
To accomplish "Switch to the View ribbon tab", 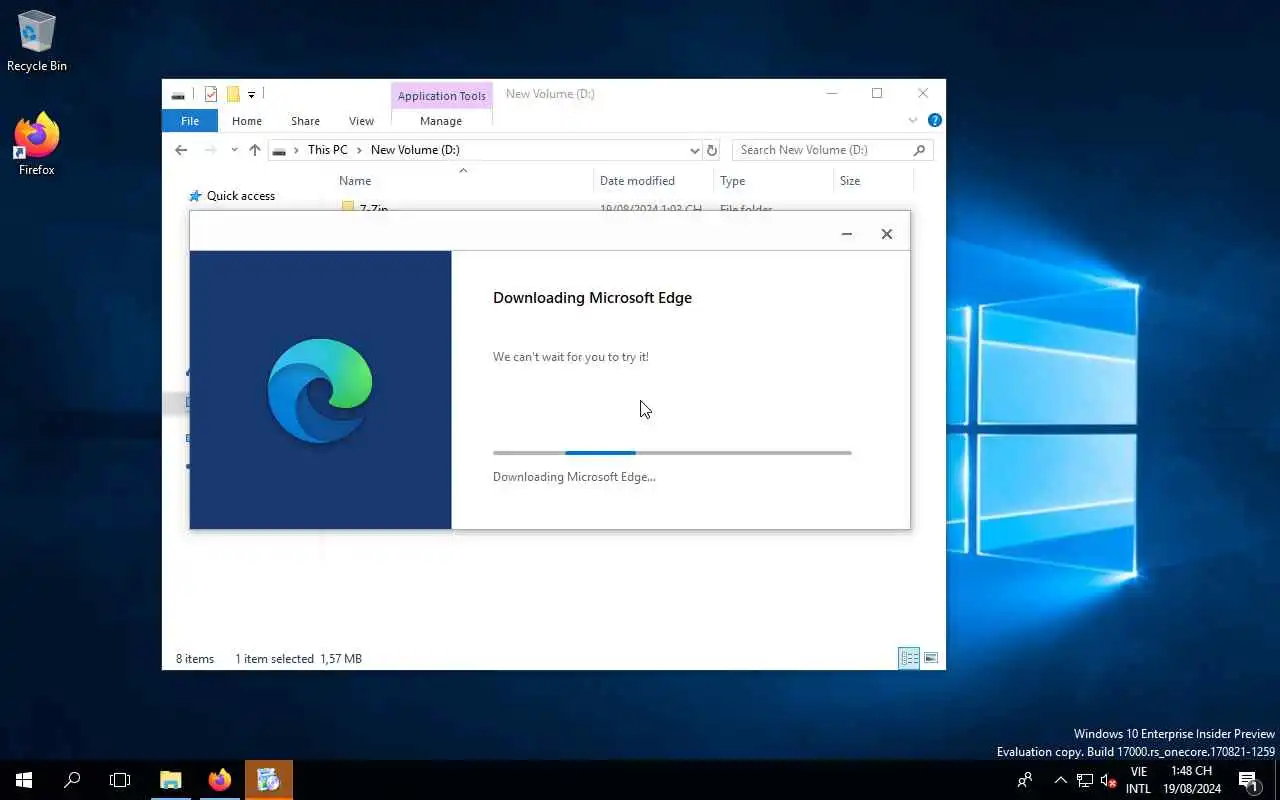I will click(361, 121).
